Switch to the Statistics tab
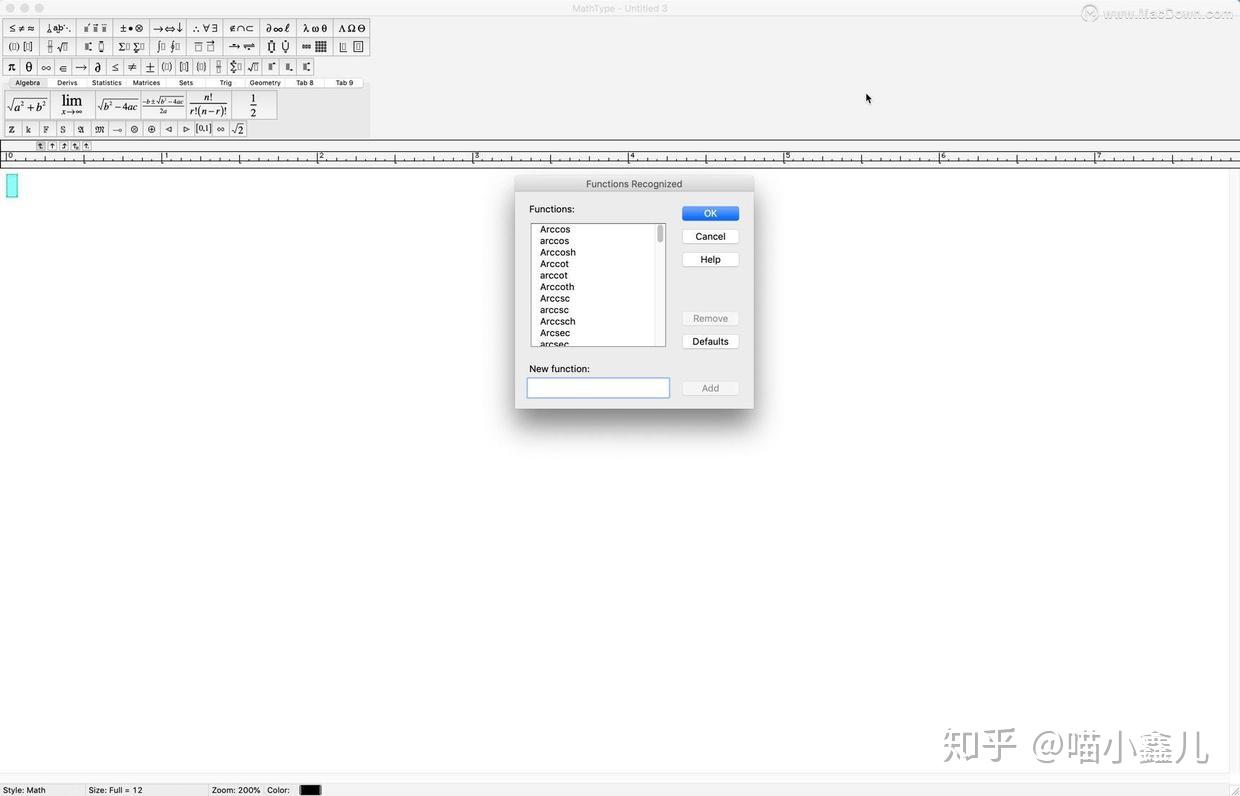Viewport: 1240px width, 796px height. pyautogui.click(x=106, y=83)
